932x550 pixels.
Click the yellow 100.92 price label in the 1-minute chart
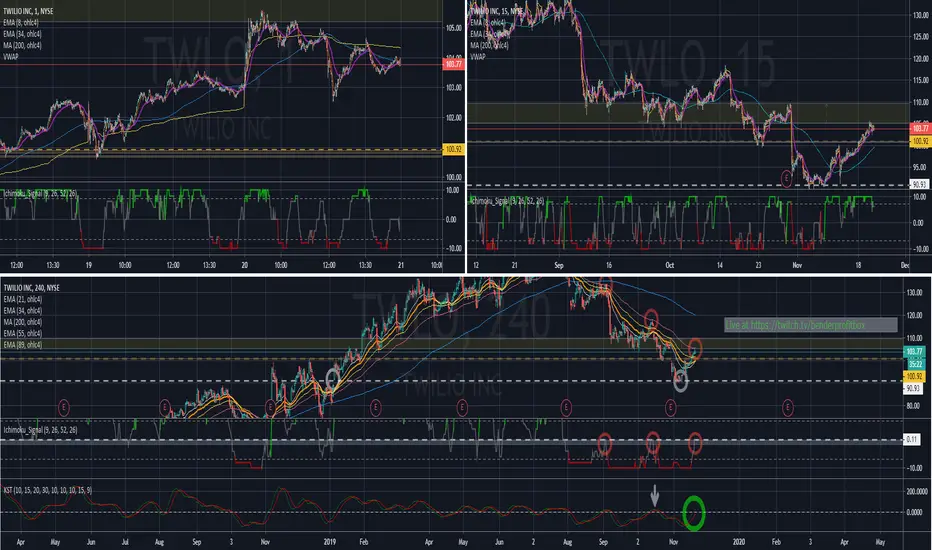pyautogui.click(x=454, y=149)
